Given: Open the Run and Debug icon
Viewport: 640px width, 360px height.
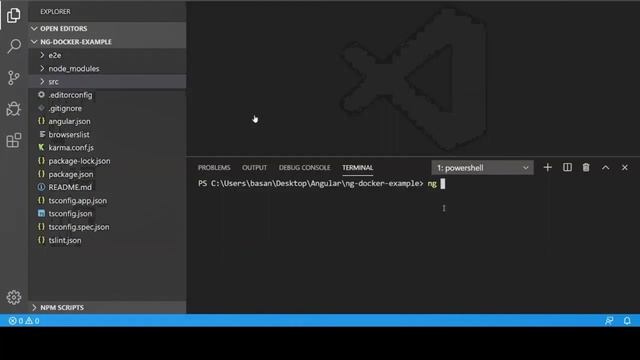Looking at the screenshot, I should [x=13, y=109].
